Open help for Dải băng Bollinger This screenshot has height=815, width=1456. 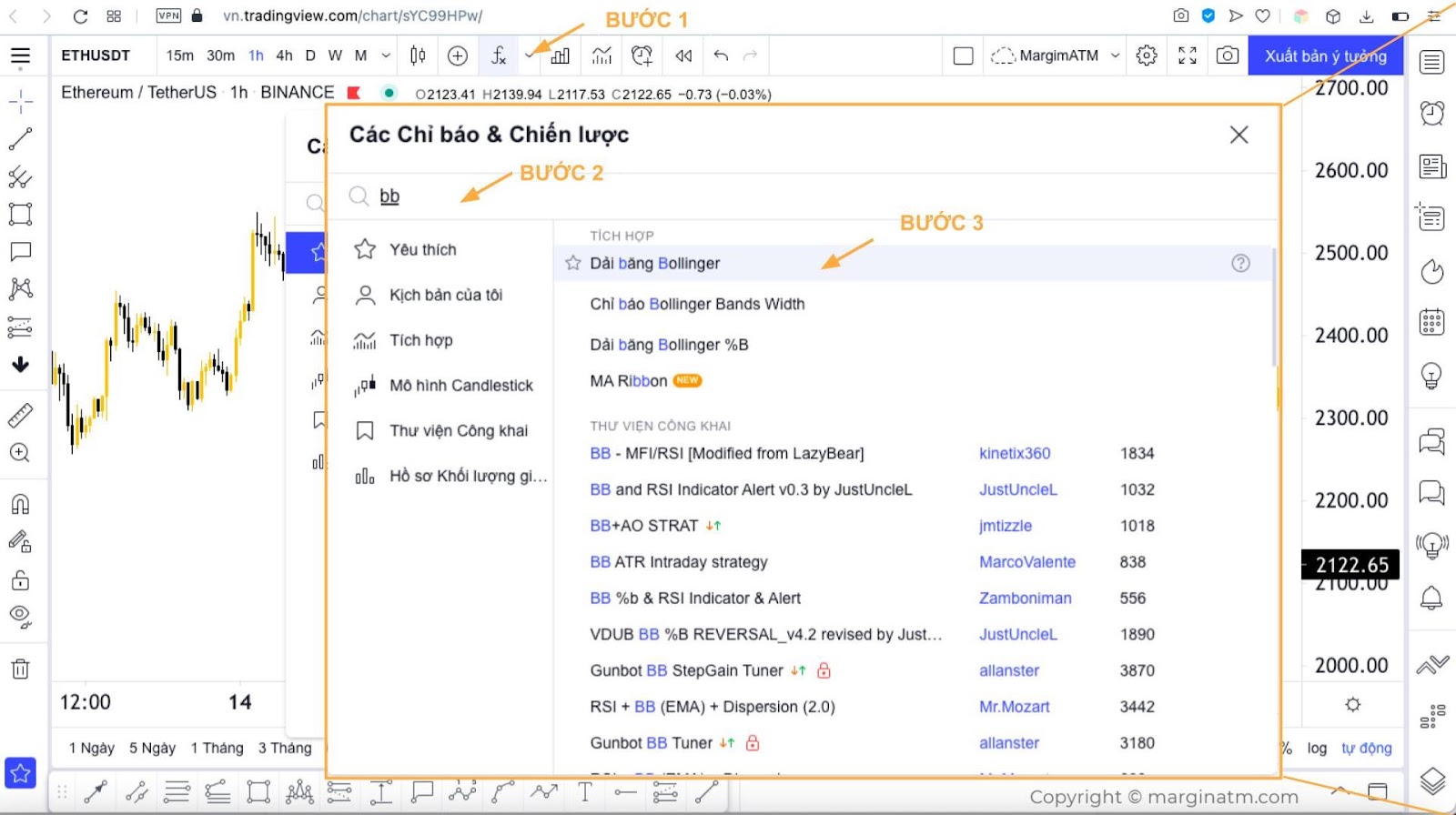(1240, 263)
